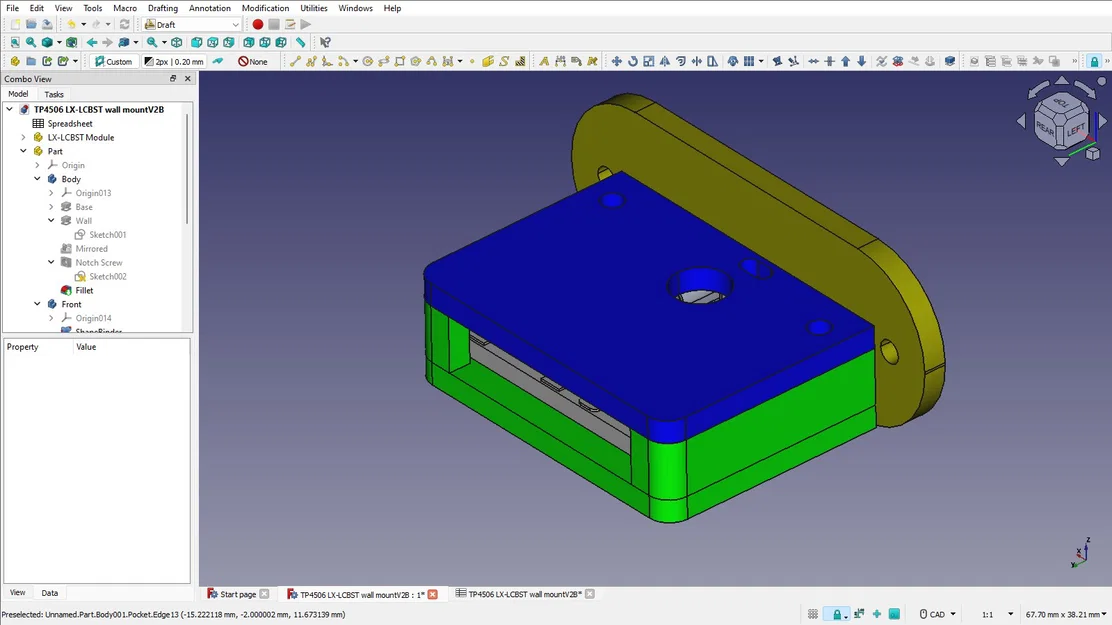Select the Draft Rotate tool
This screenshot has width=1112, height=625.
(633, 62)
